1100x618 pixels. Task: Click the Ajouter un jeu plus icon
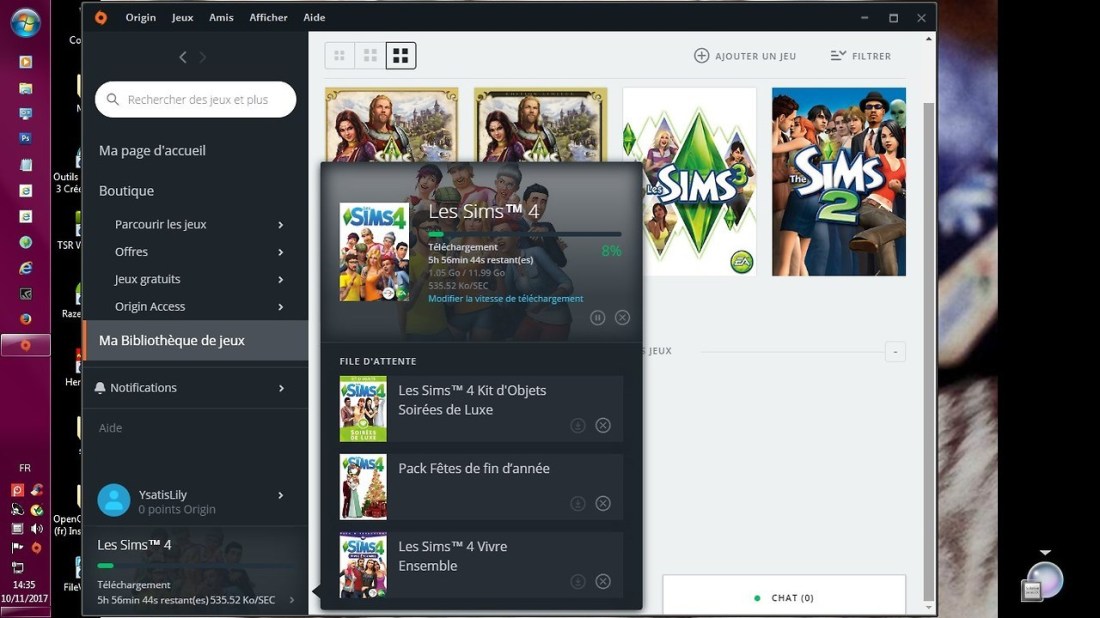(702, 56)
